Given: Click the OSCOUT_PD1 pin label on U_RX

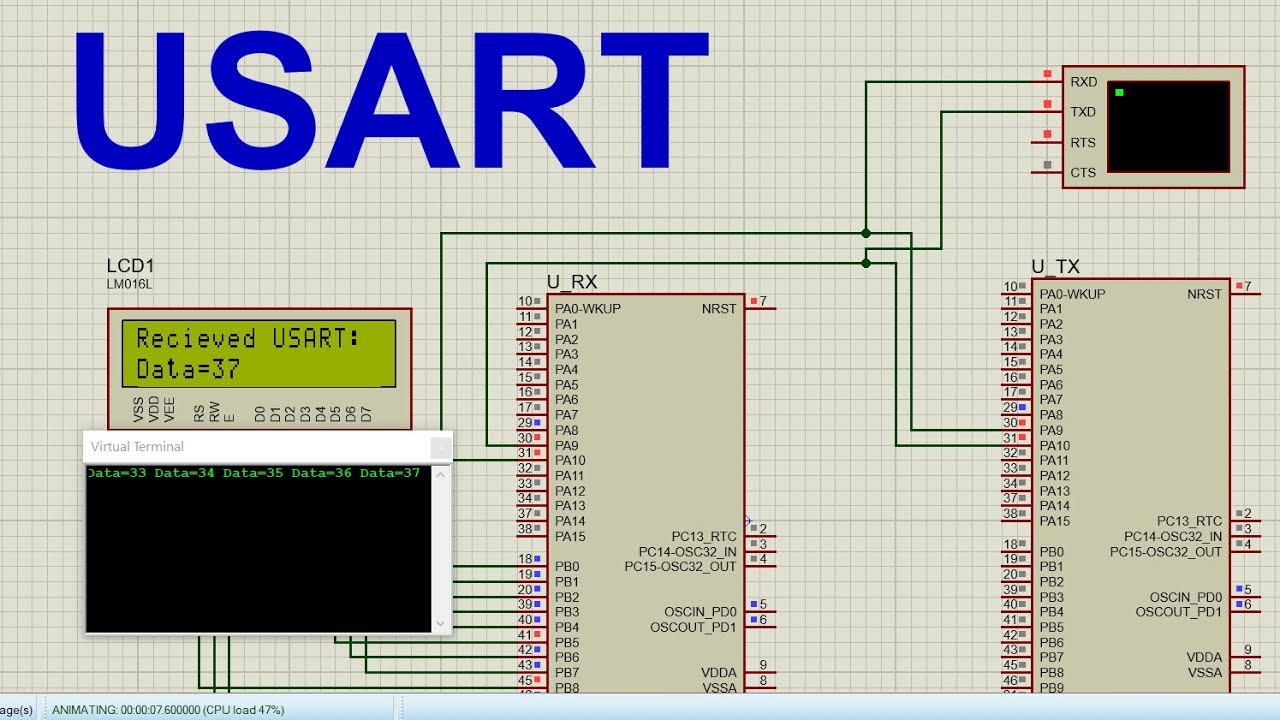Looking at the screenshot, I should [693, 627].
